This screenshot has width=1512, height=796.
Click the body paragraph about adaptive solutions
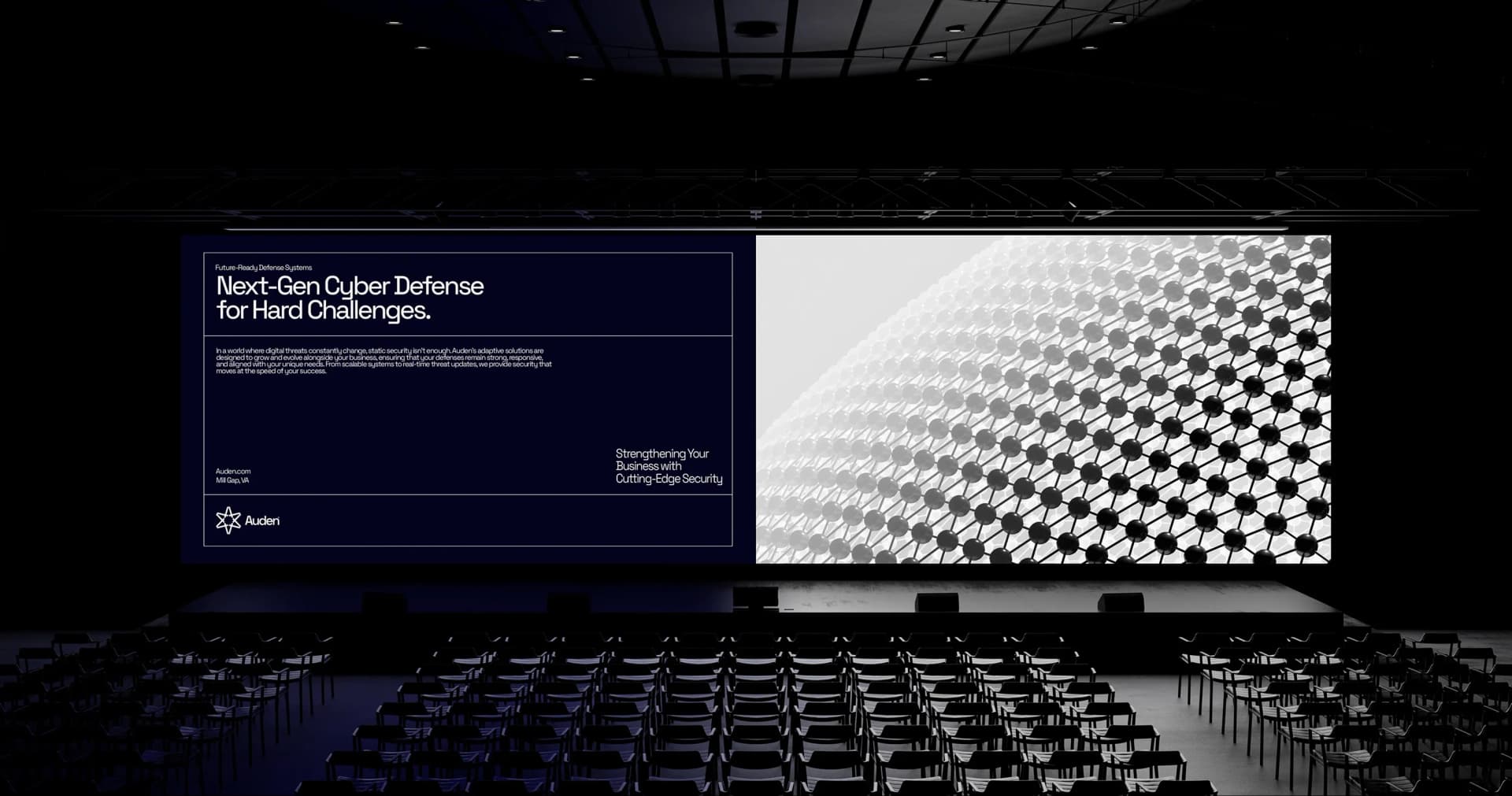pos(384,361)
